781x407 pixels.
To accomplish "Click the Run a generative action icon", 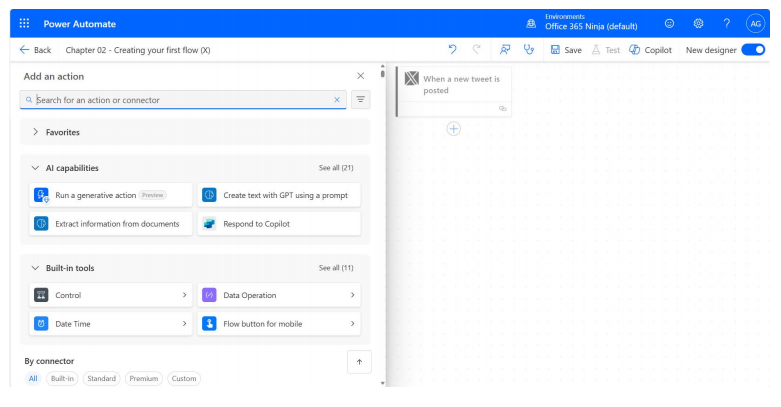I will pyautogui.click(x=41, y=195).
